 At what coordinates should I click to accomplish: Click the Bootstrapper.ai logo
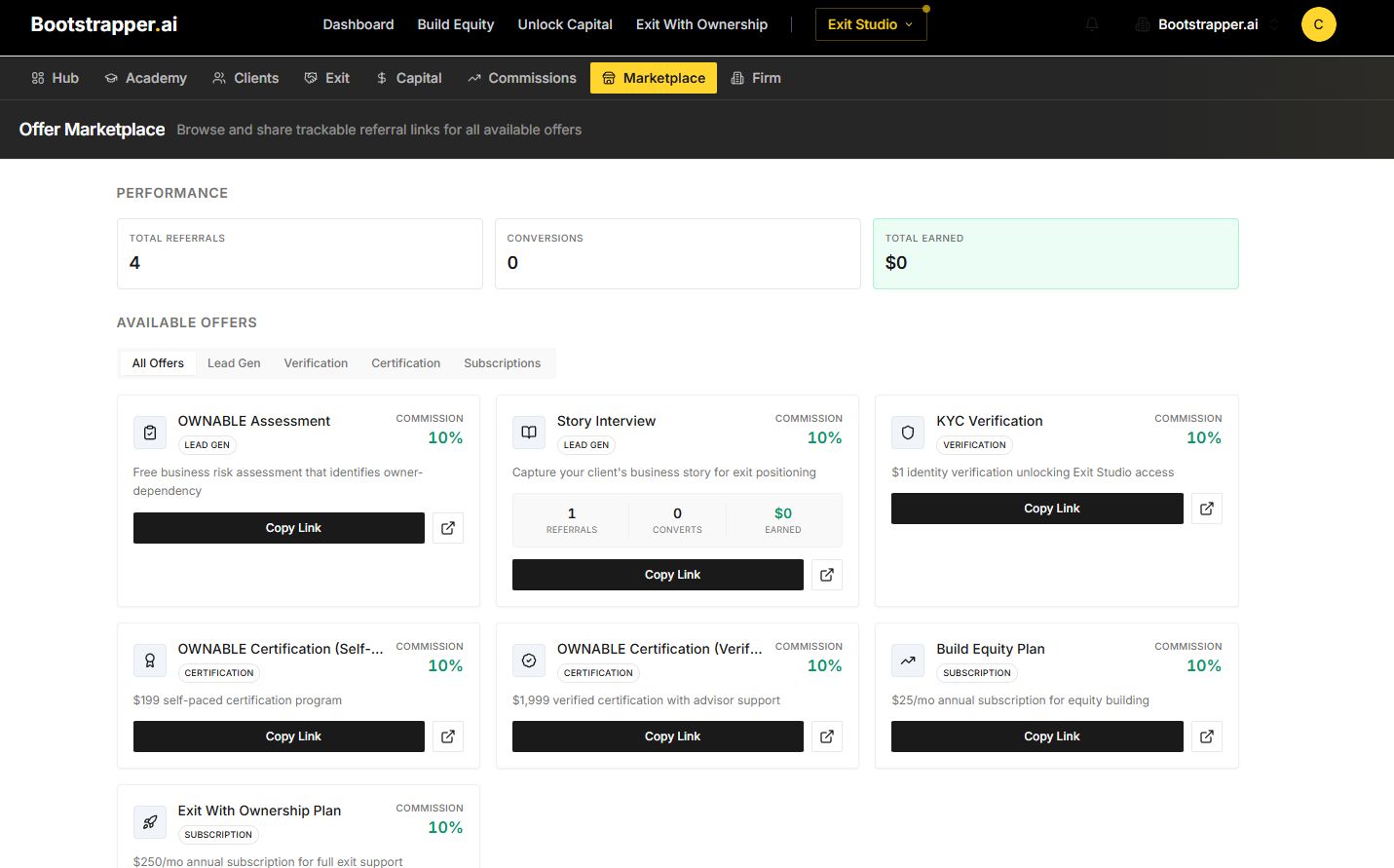[x=104, y=24]
